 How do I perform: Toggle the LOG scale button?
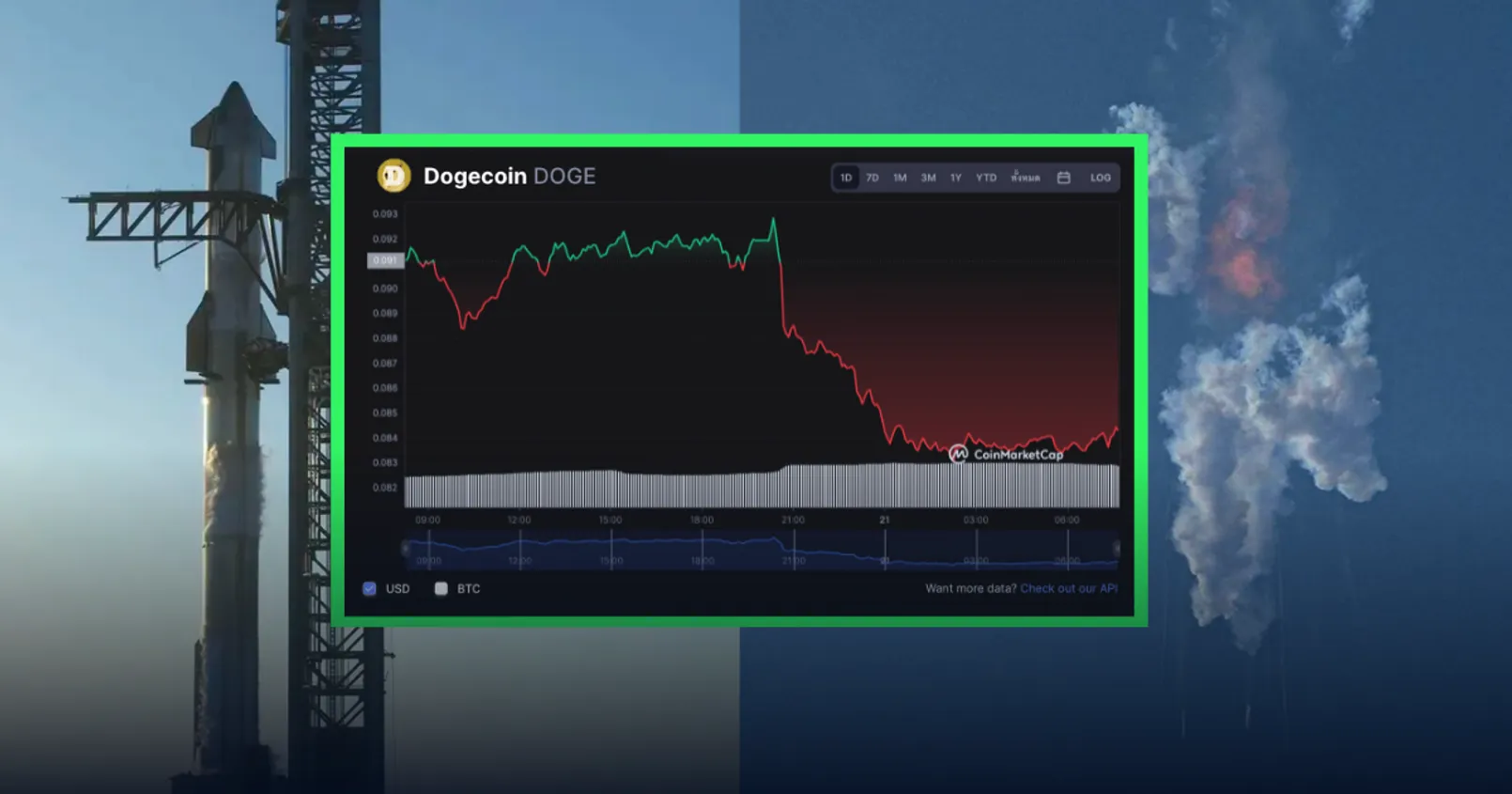[1101, 178]
